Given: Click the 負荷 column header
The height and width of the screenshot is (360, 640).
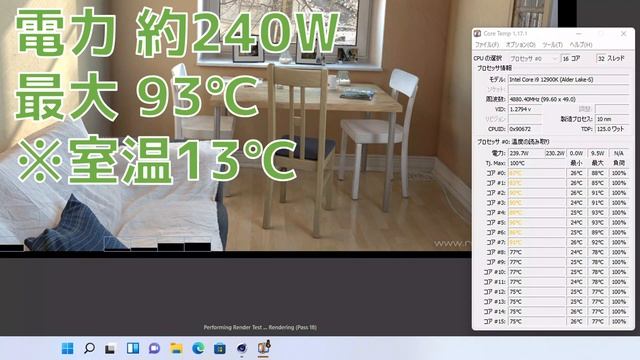Looking at the screenshot, I should [619, 163].
